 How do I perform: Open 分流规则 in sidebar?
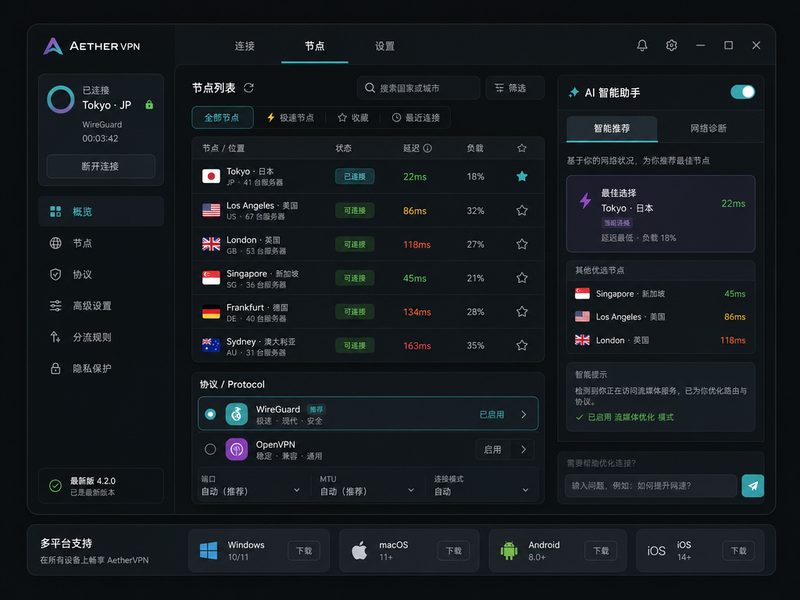click(101, 337)
